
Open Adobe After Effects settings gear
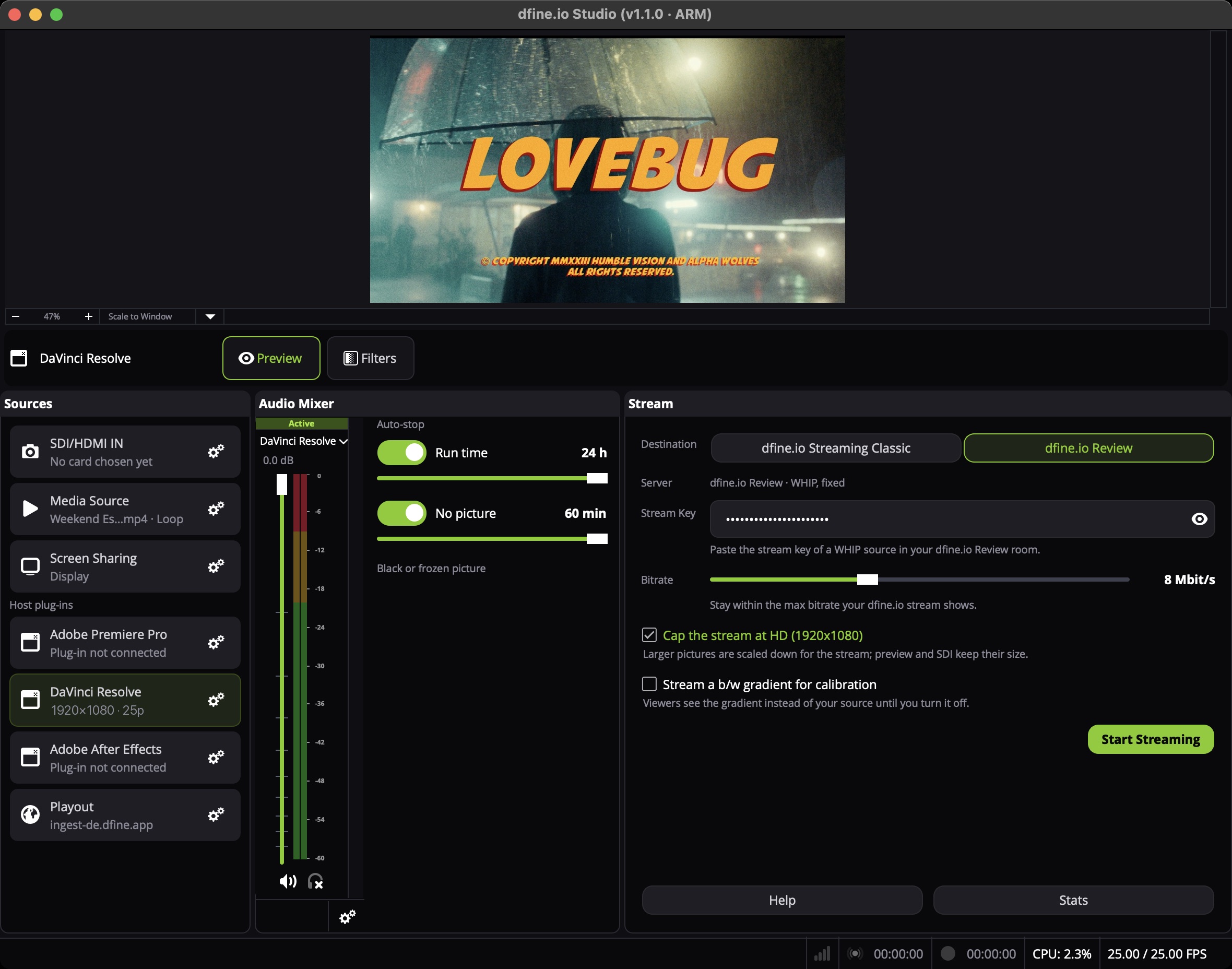tap(216, 758)
